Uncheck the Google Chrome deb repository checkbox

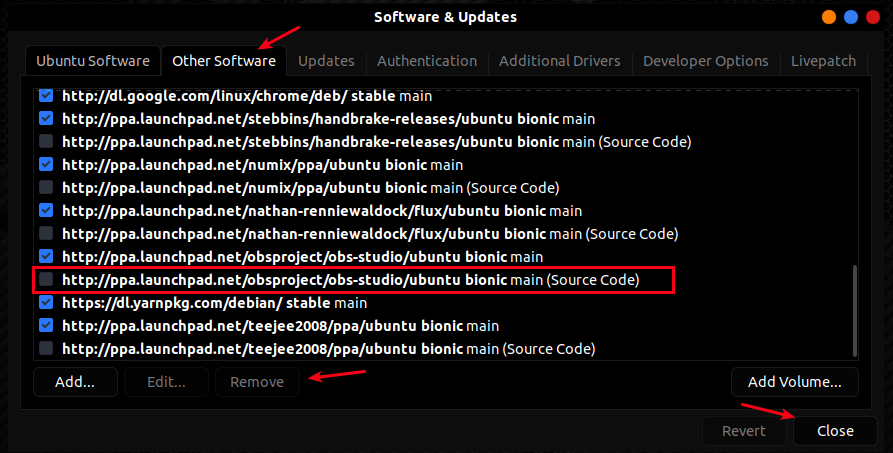(x=46, y=95)
